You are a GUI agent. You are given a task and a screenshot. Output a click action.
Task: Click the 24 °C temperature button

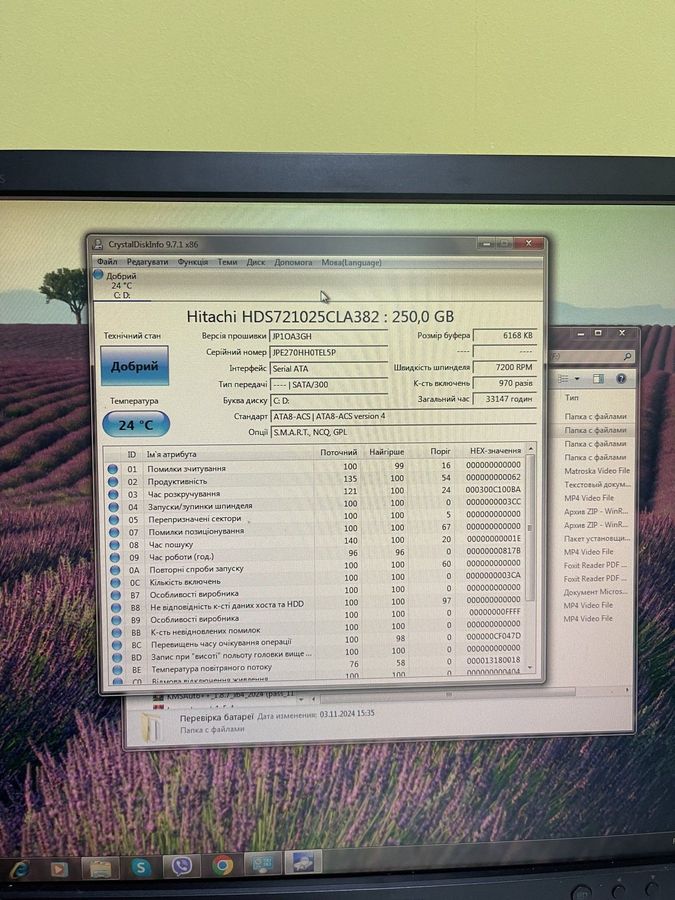pos(135,424)
